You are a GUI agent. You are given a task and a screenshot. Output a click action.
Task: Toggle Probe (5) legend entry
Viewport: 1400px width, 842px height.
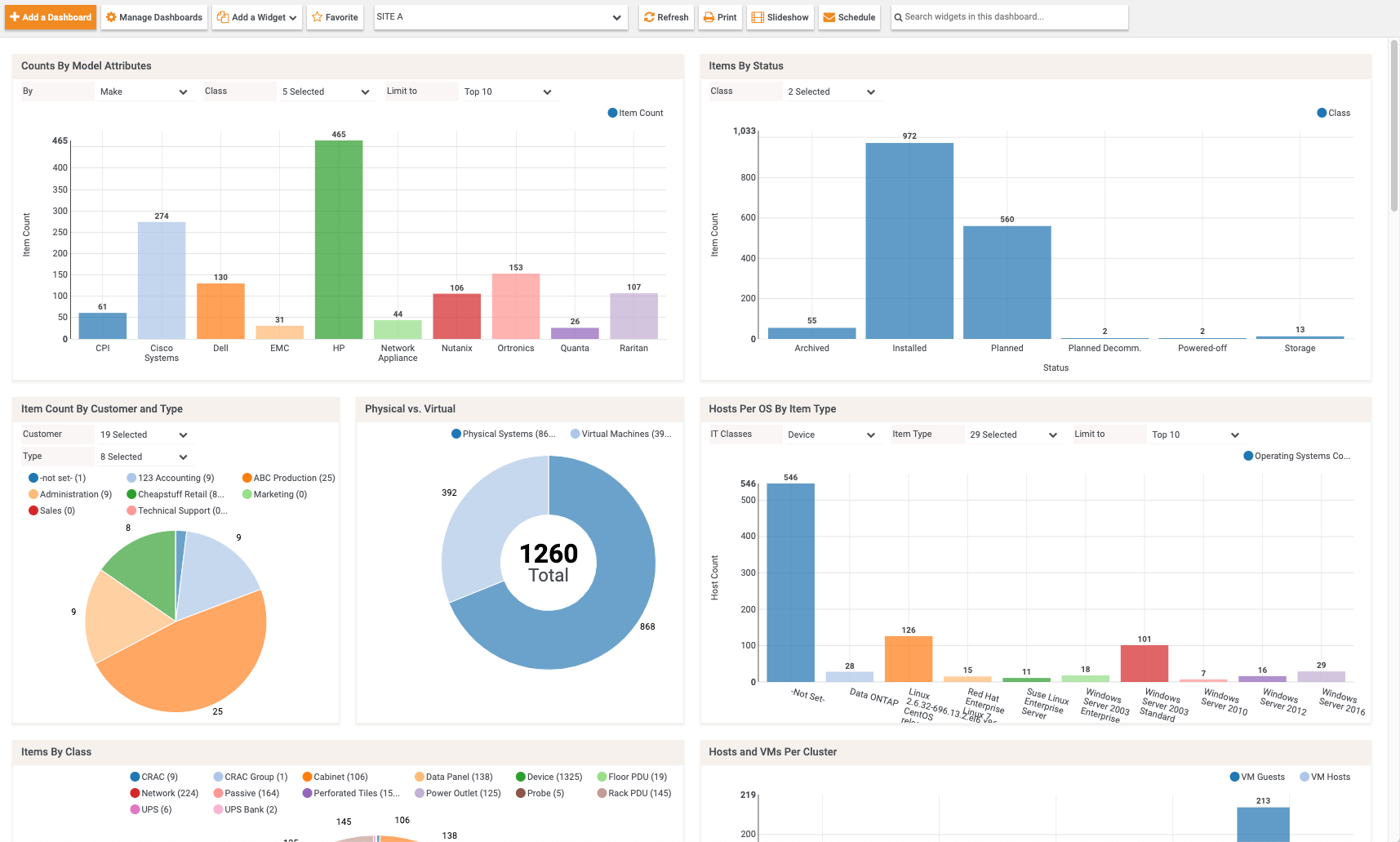click(x=540, y=794)
